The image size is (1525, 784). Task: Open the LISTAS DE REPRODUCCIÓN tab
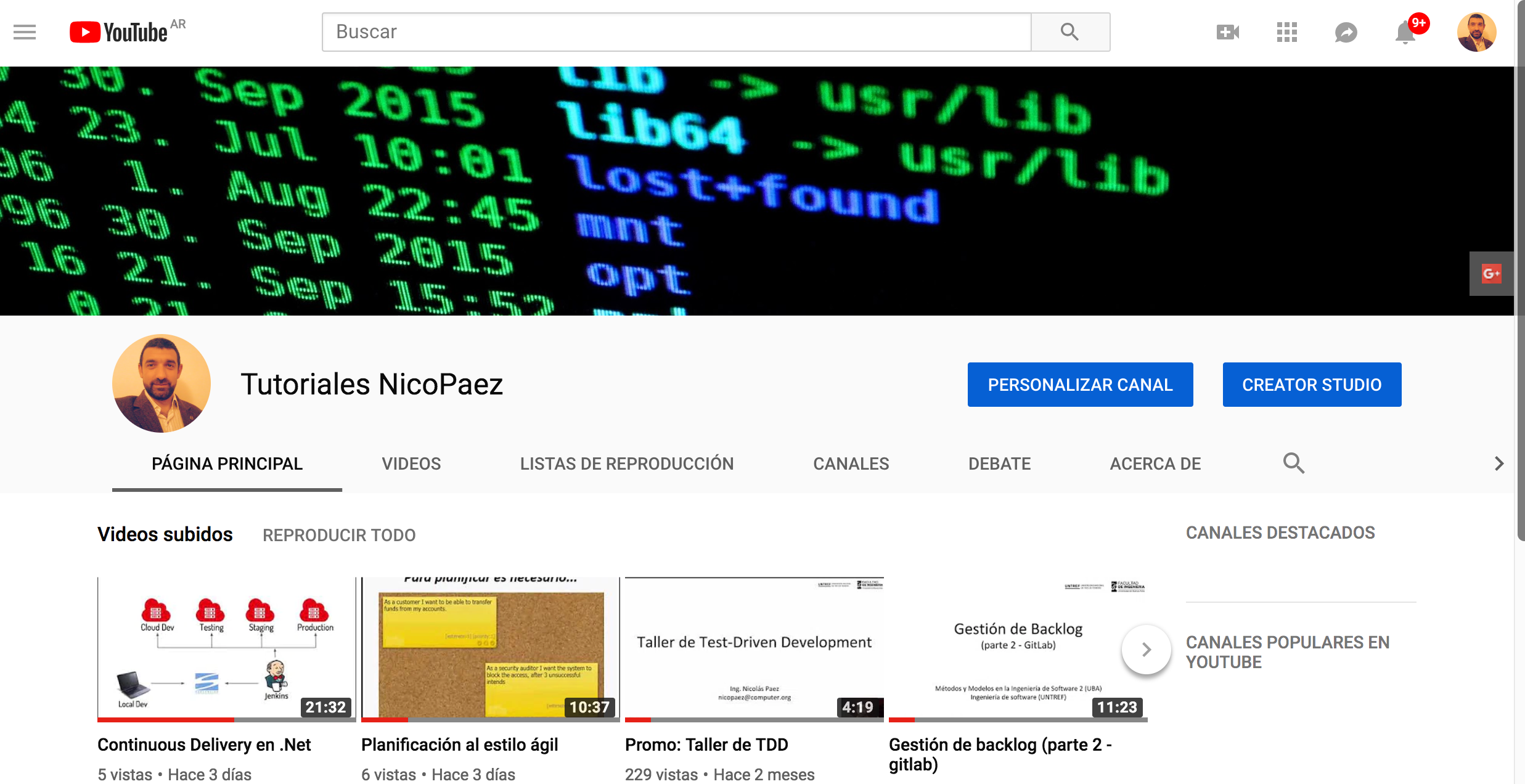point(626,463)
